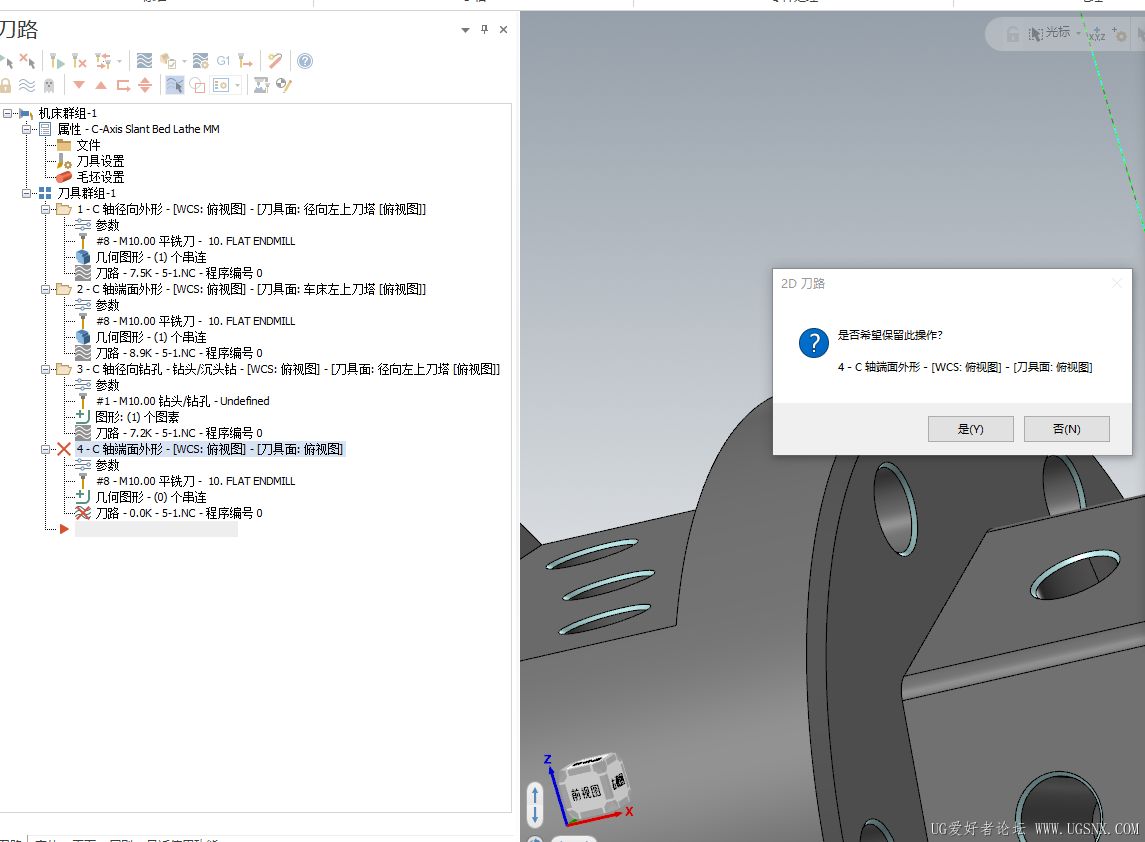
Task: Select #1 M10.00 钻头/钻孔 Undefined tool
Action: pos(183,402)
